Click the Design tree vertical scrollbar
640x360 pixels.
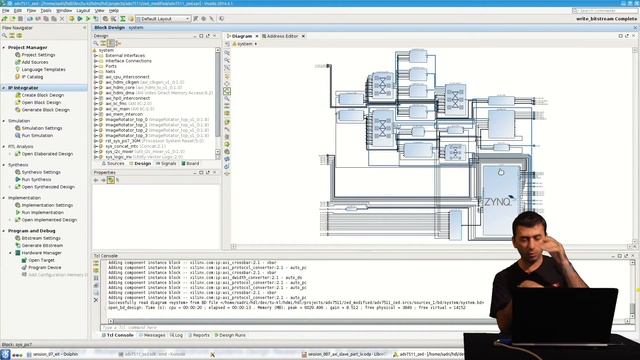[218, 103]
